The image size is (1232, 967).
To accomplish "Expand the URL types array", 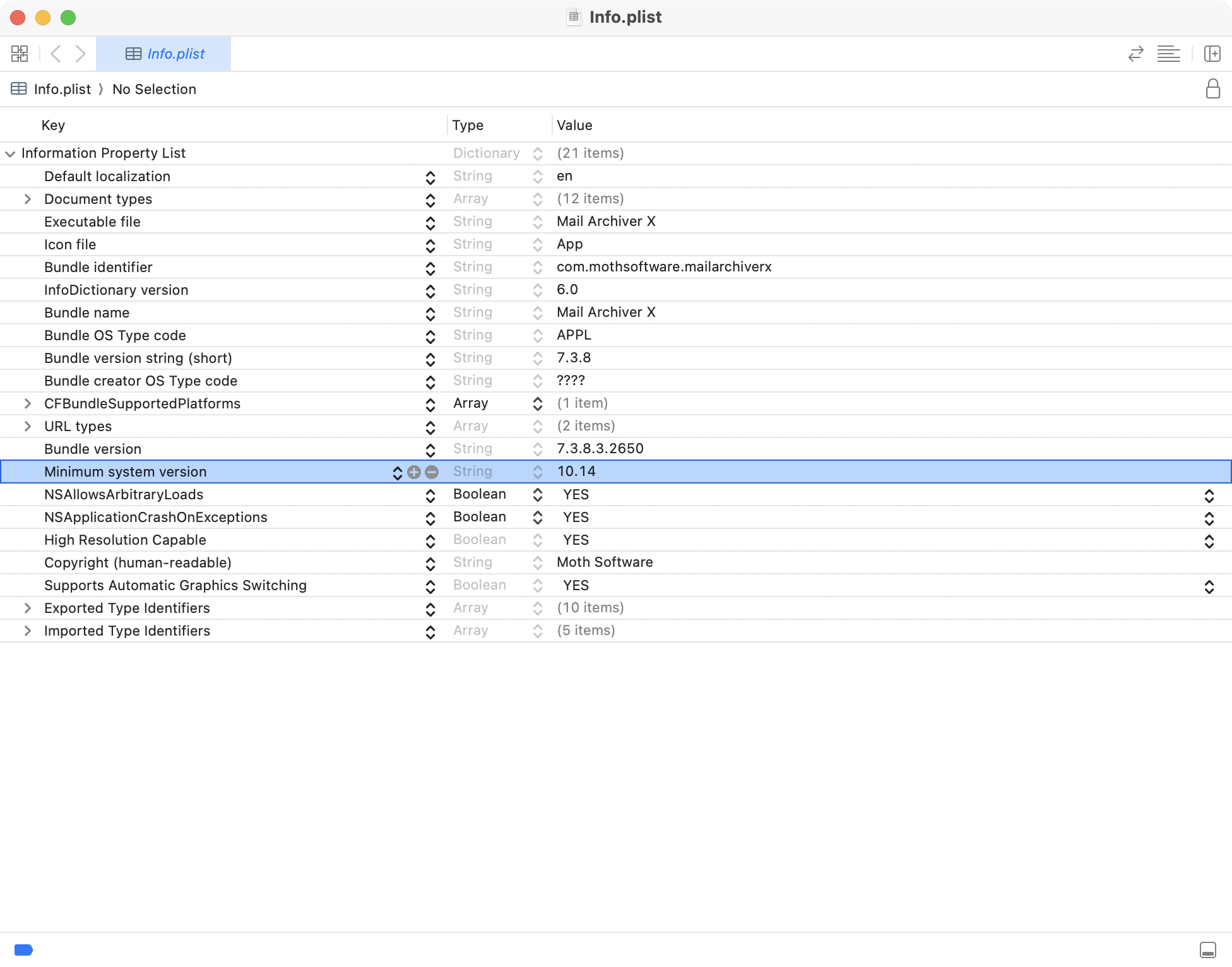I will coord(27,426).
